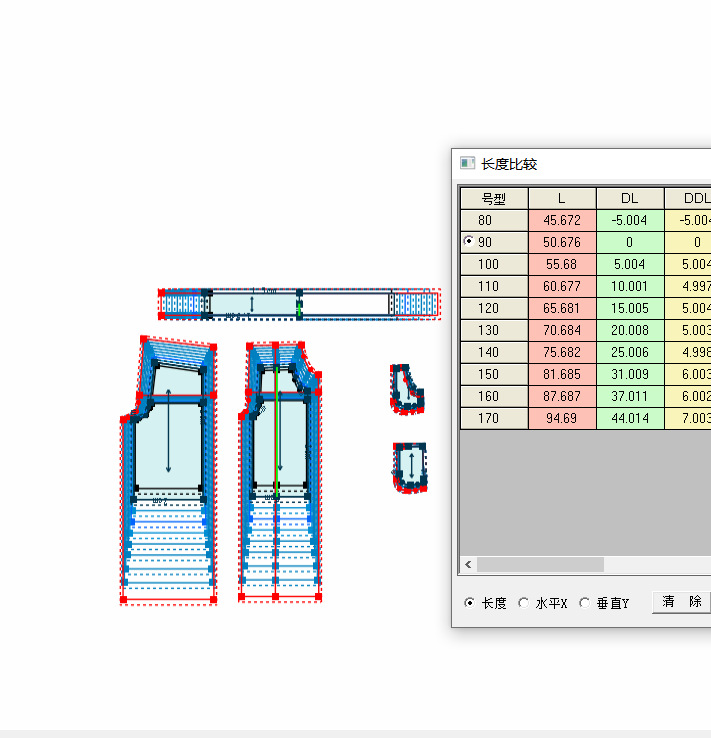Click the L value 75.682
The height and width of the screenshot is (738, 711).
pyautogui.click(x=562, y=352)
